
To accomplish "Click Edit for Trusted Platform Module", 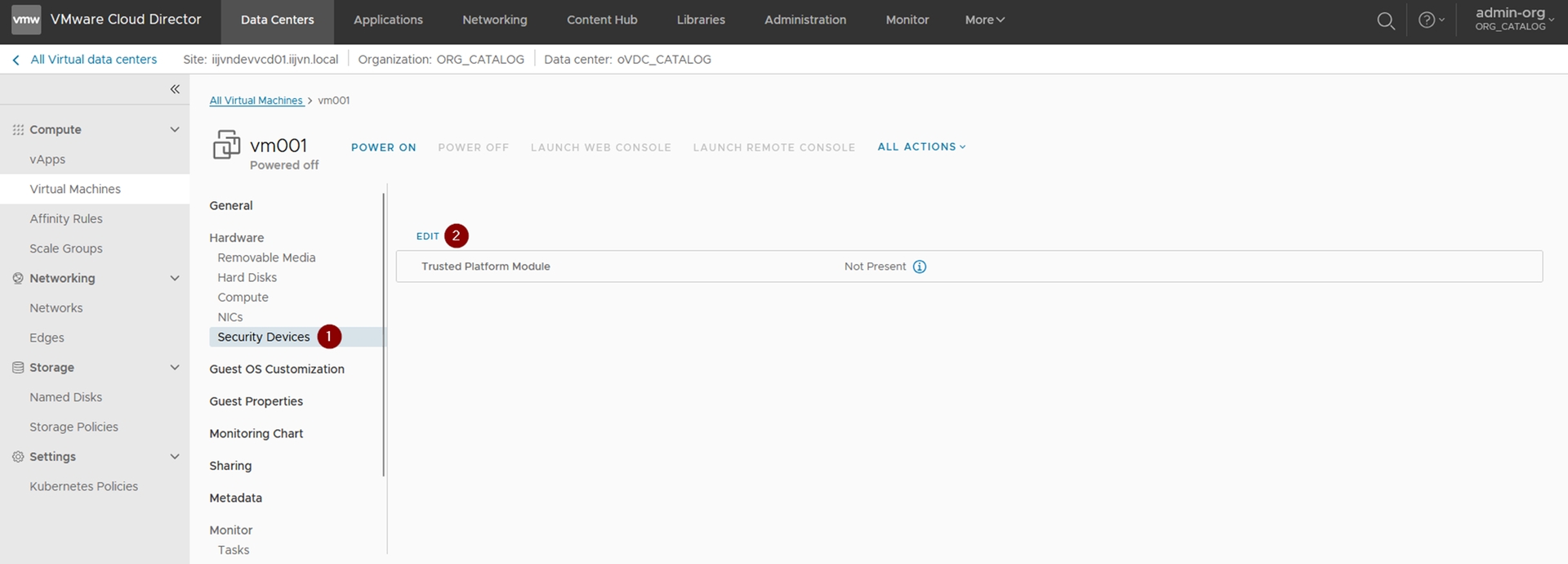I will pyautogui.click(x=427, y=236).
